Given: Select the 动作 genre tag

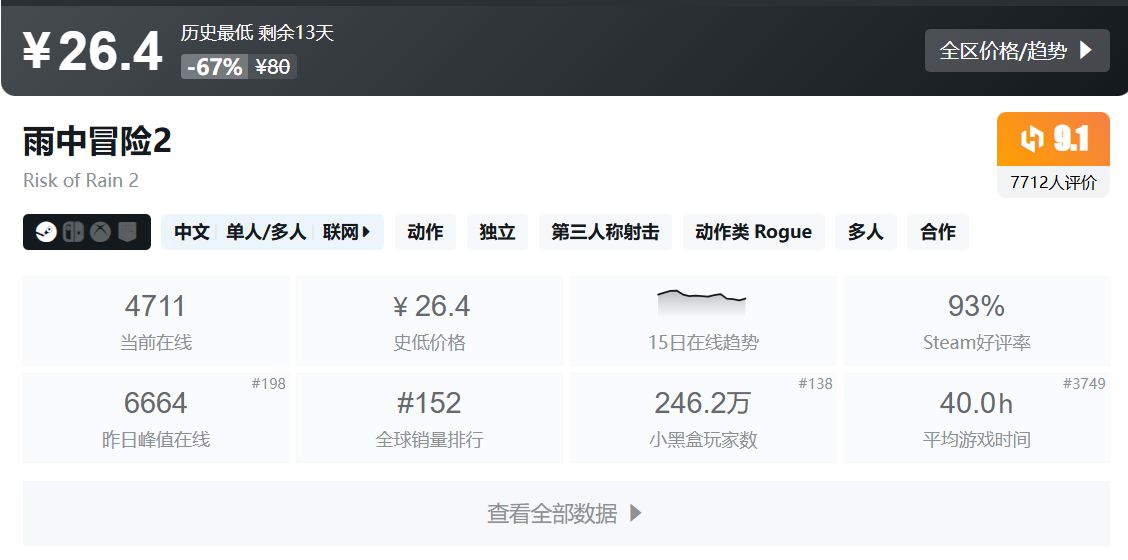Looking at the screenshot, I should pos(425,232).
